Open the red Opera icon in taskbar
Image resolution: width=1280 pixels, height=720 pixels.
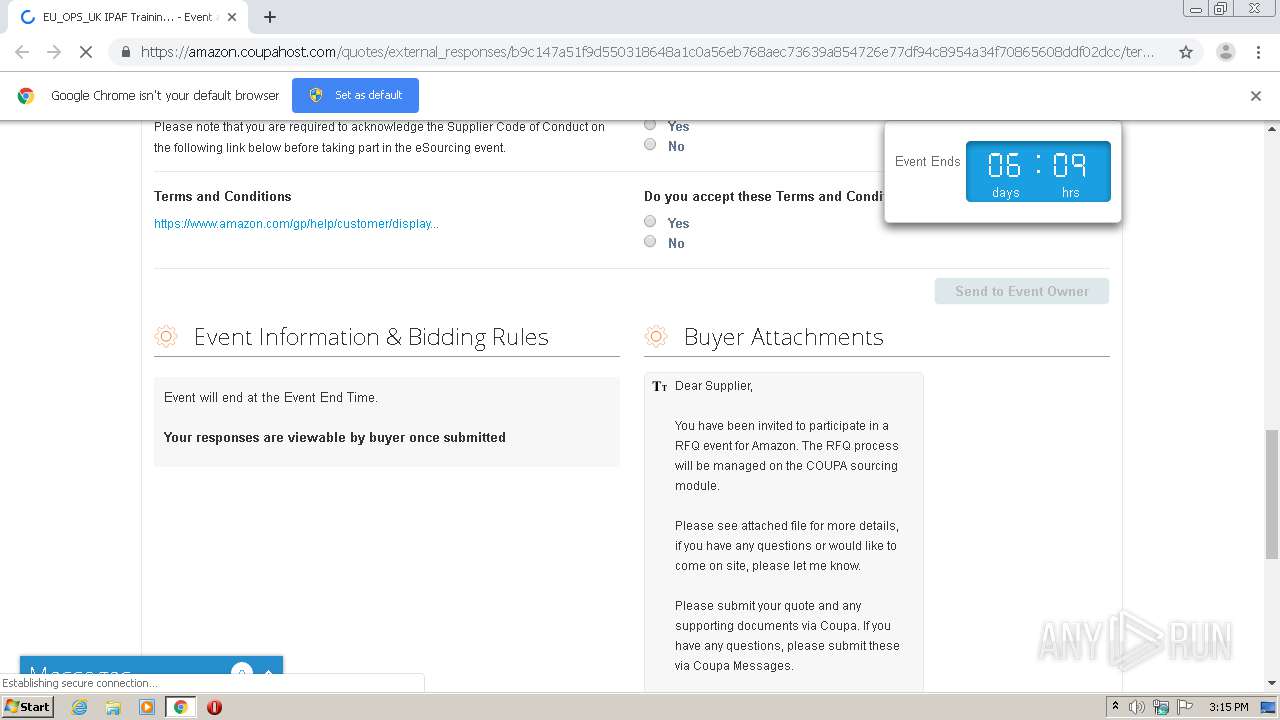(x=214, y=707)
